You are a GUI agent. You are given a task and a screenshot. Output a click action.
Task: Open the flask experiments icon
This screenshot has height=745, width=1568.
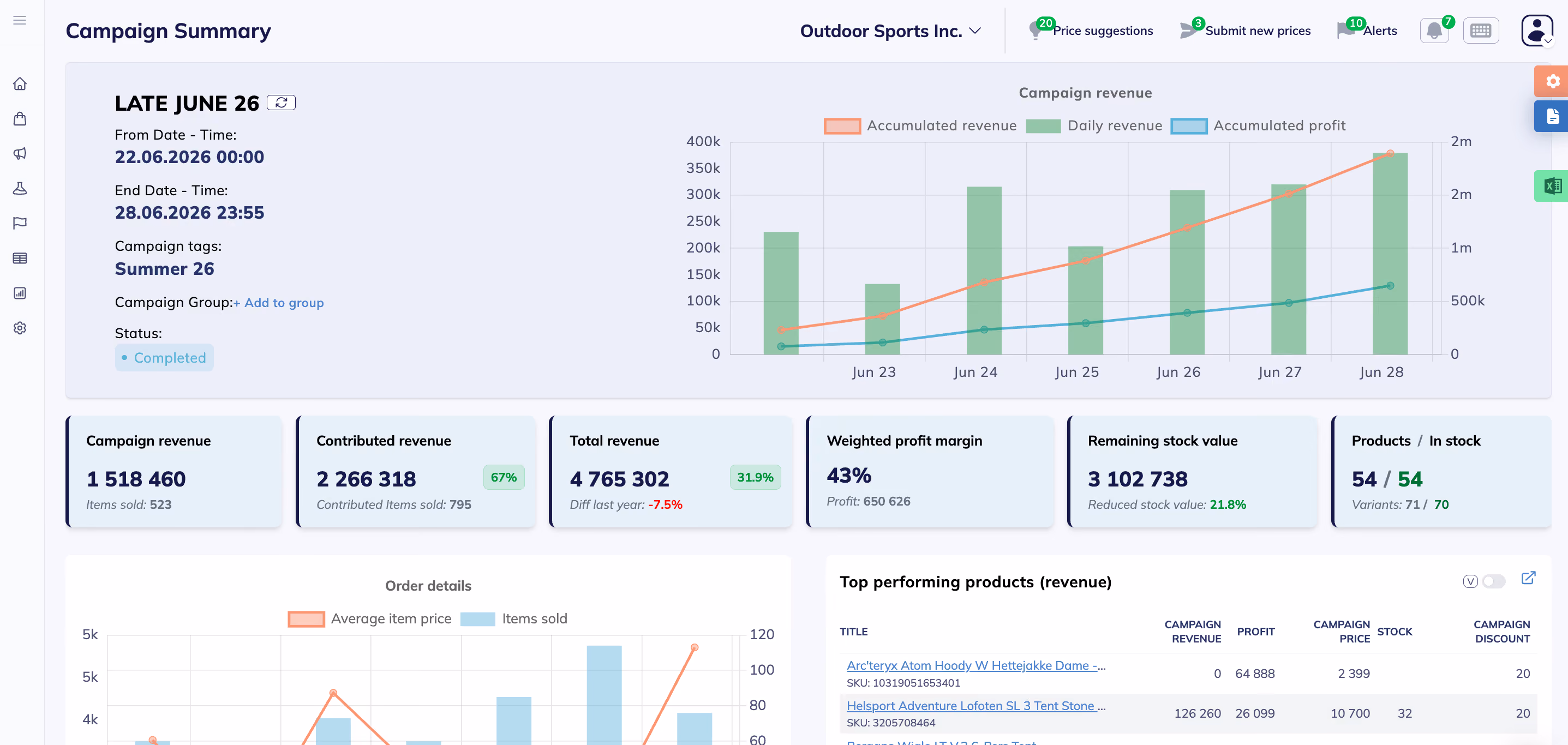pyautogui.click(x=20, y=188)
